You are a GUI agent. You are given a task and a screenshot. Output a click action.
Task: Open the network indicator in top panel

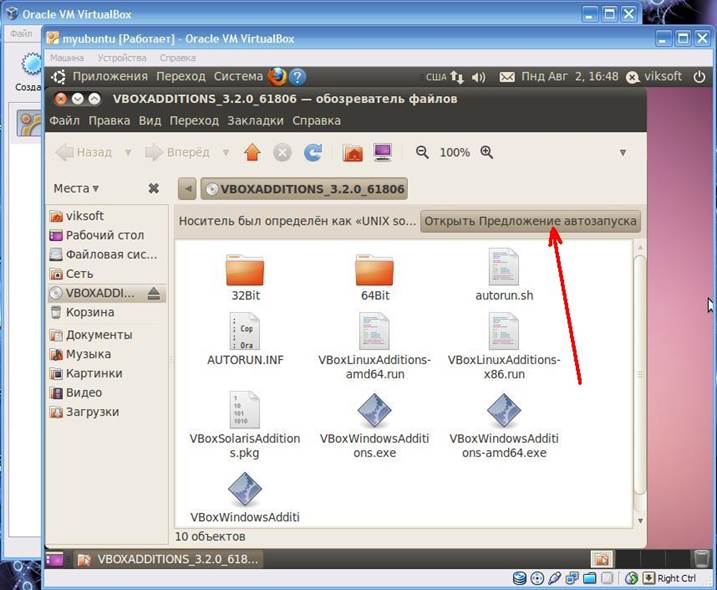coord(456,77)
